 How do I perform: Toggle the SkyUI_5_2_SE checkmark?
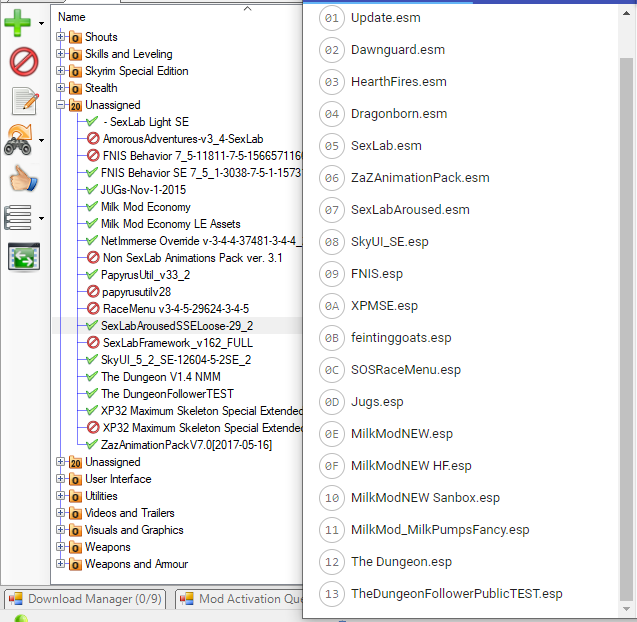(92, 359)
